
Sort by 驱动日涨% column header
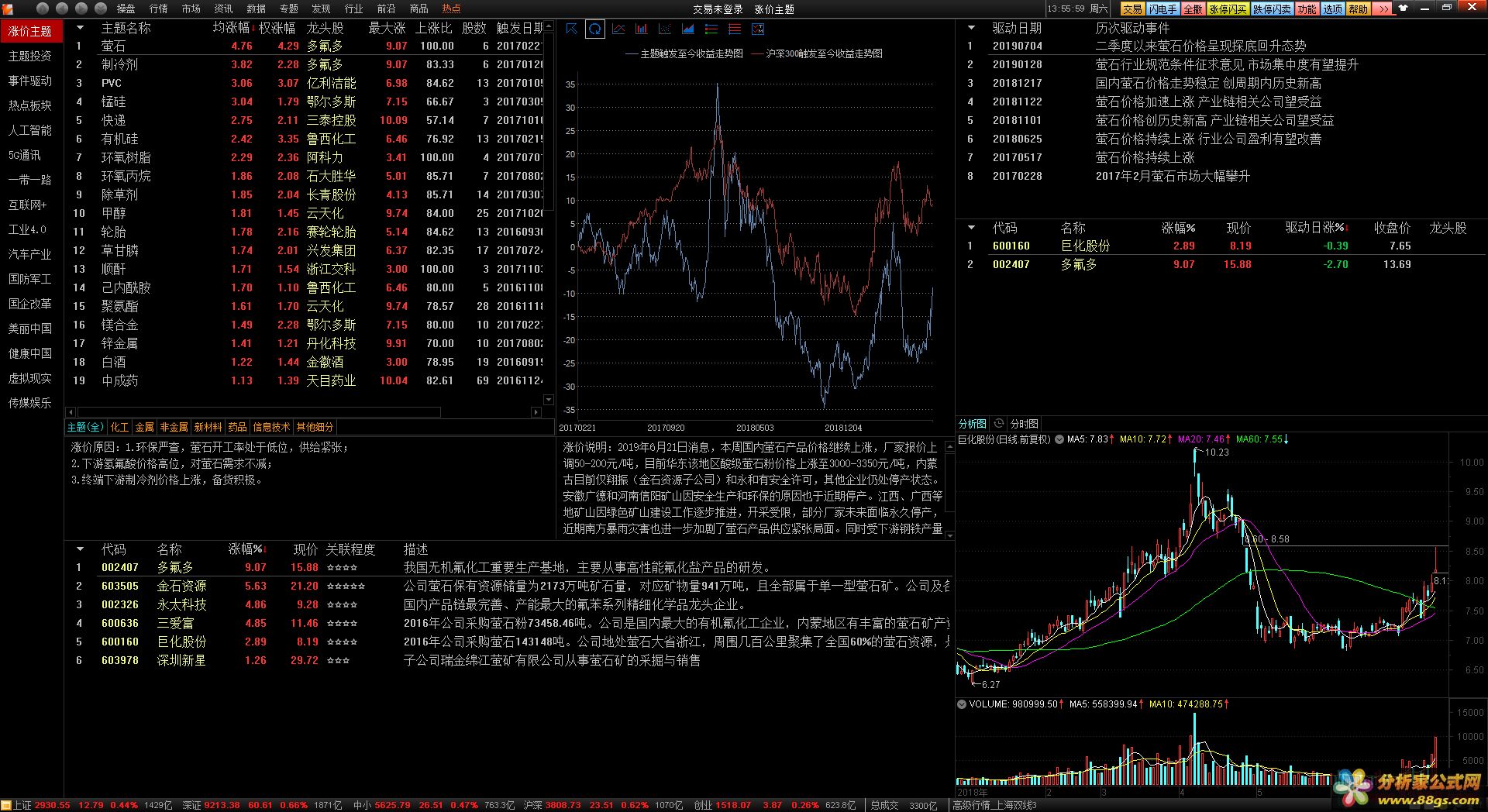coord(1315,228)
